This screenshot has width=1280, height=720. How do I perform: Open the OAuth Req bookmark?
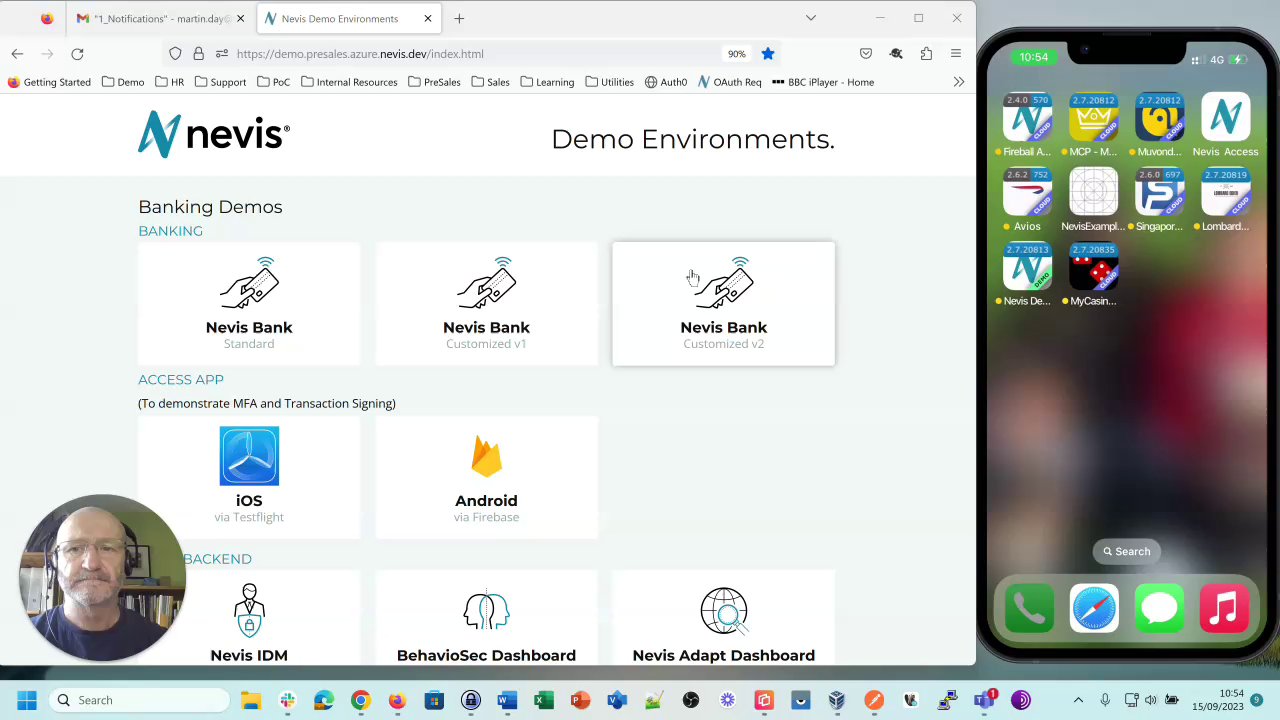click(x=730, y=82)
